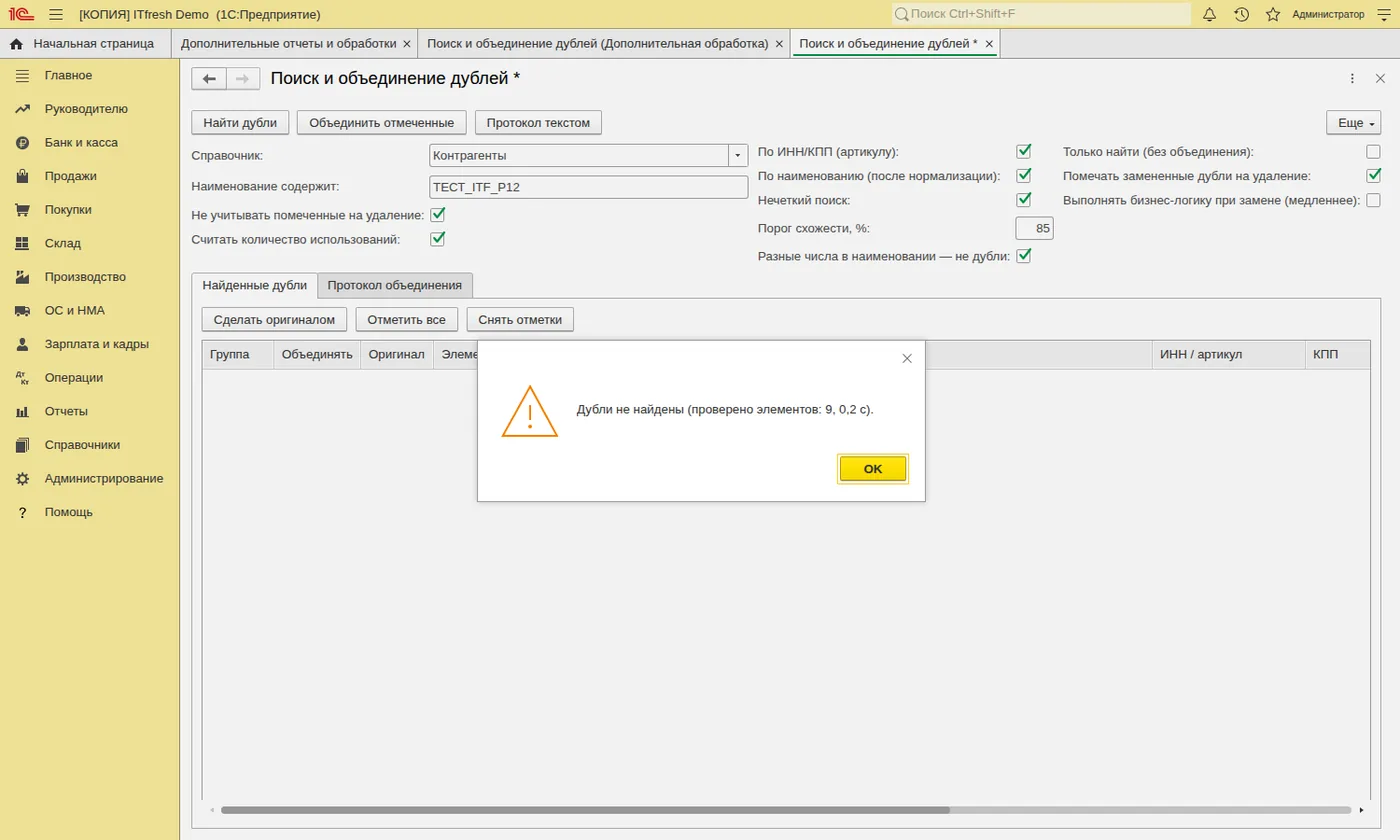Screen dimensions: 1400x840
Task: Toggle Считать количество использований checkbox
Action: [437, 239]
